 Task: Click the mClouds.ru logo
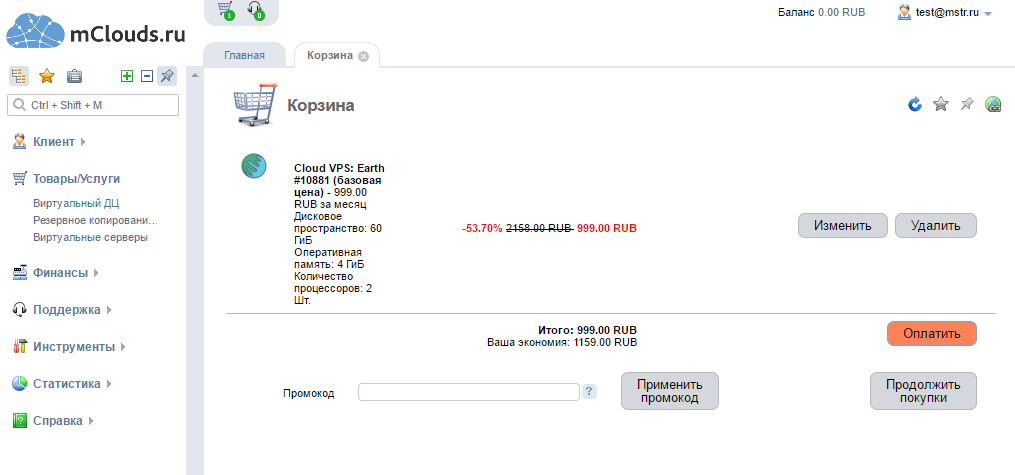[96, 31]
